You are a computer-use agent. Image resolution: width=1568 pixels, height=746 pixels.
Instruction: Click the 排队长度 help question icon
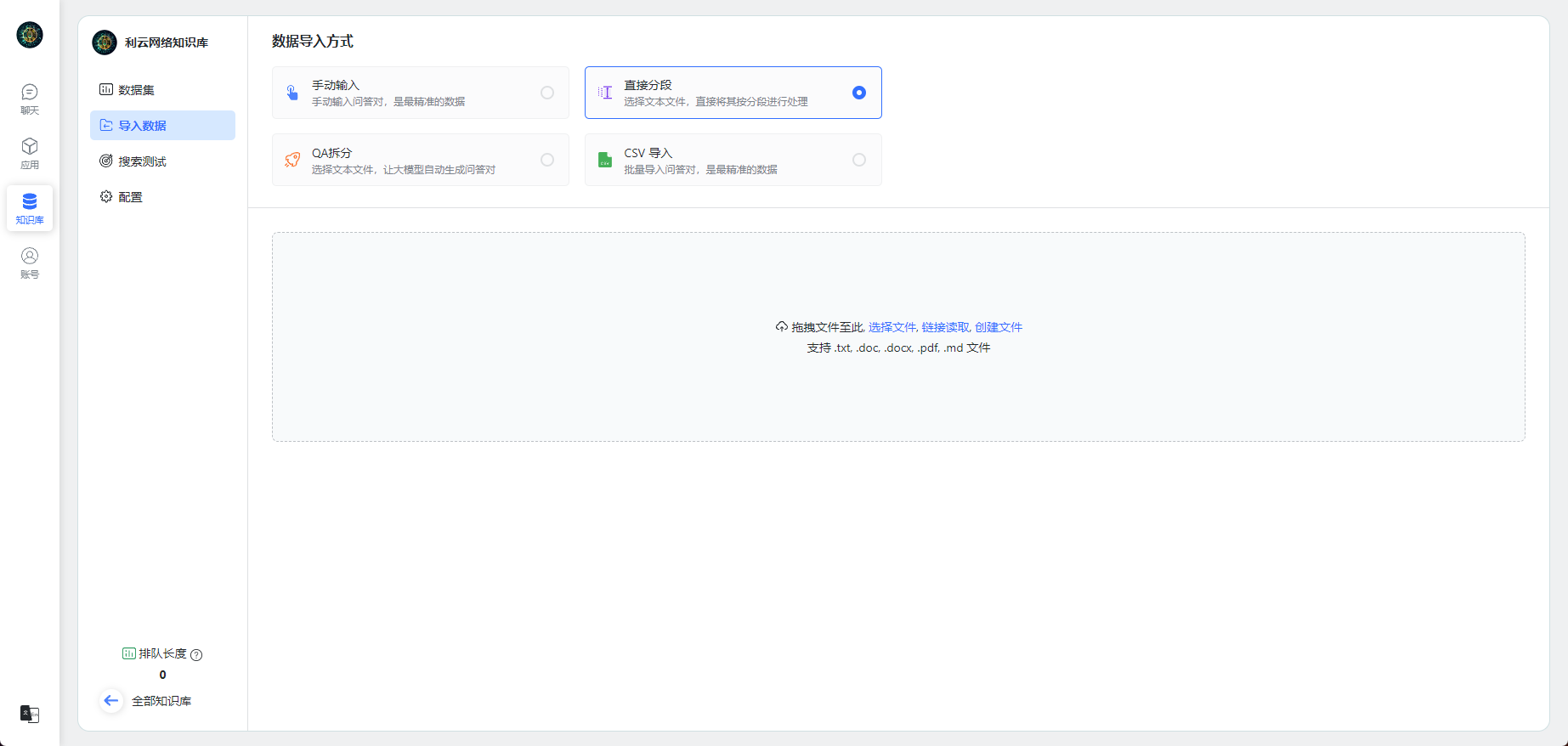point(196,655)
